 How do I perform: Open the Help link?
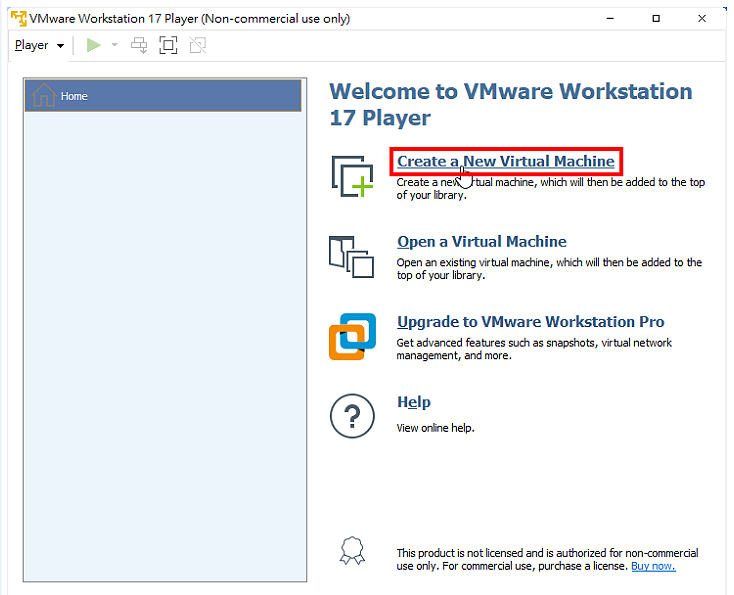(414, 402)
